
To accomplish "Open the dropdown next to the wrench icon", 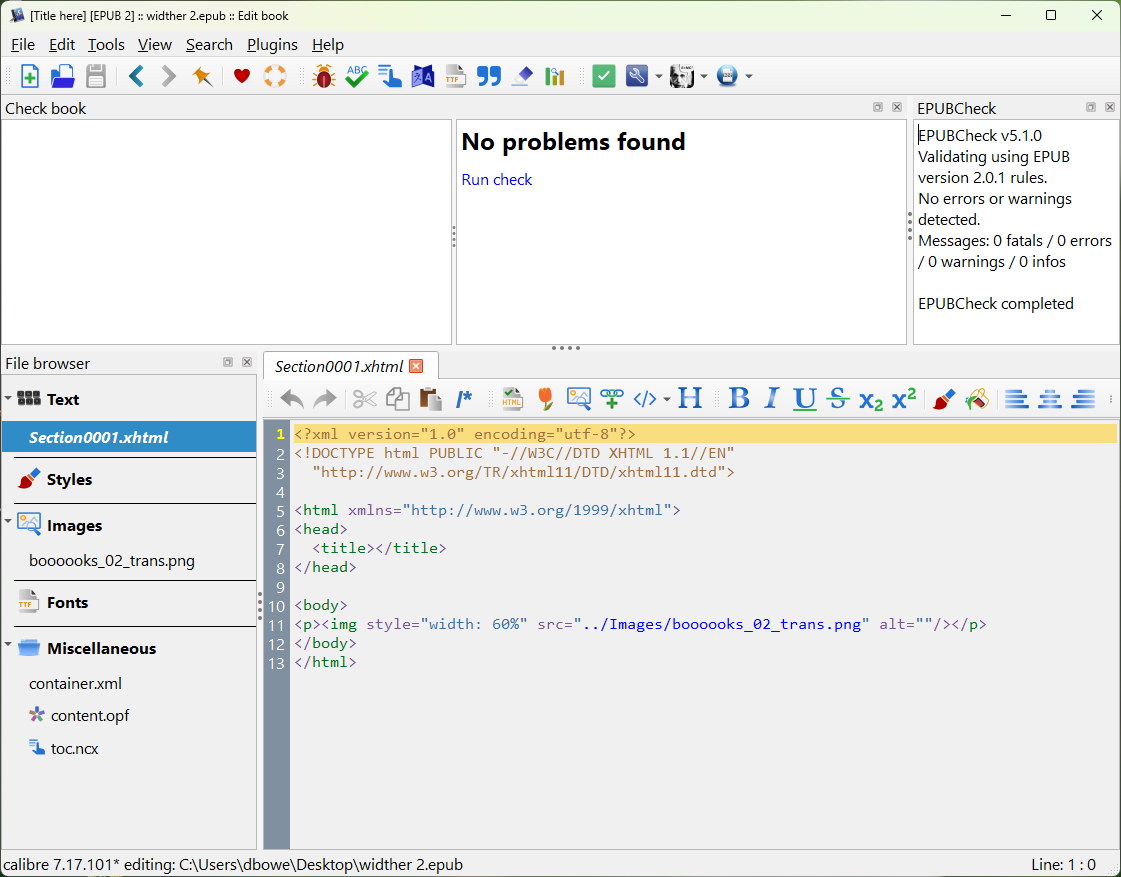I will 659,77.
